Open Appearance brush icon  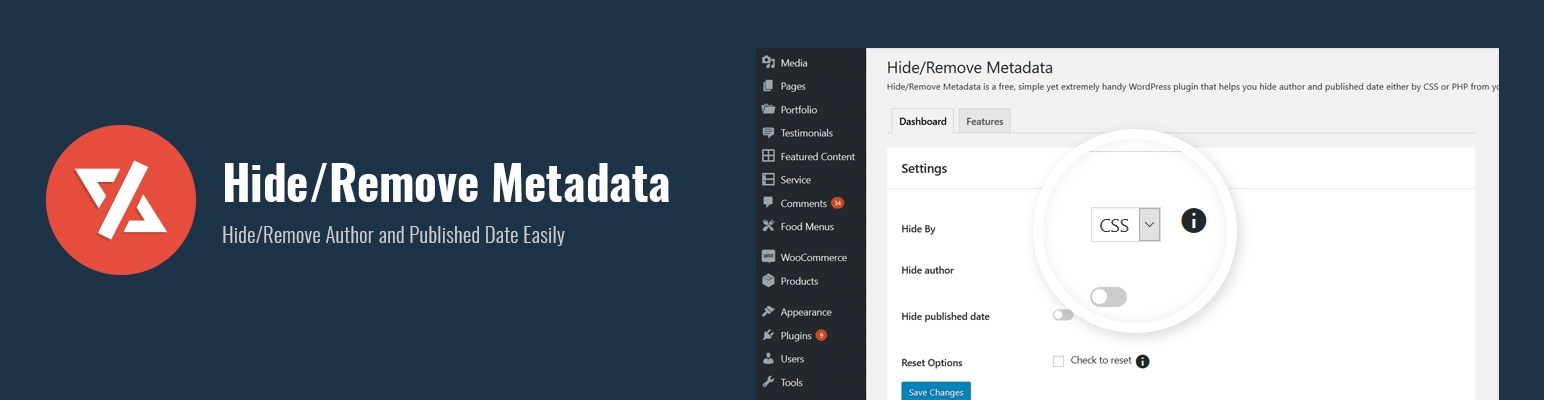pyautogui.click(x=768, y=312)
